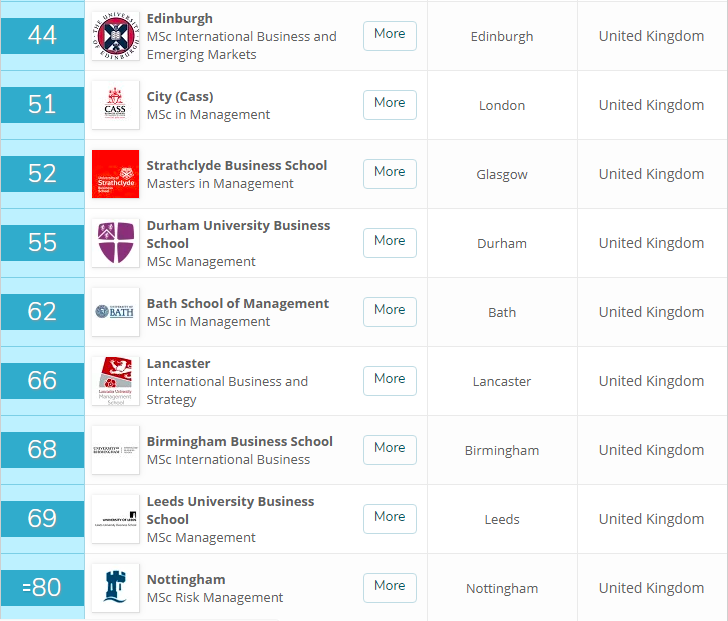Click the red Strathclyde Business School logo

click(x=115, y=174)
